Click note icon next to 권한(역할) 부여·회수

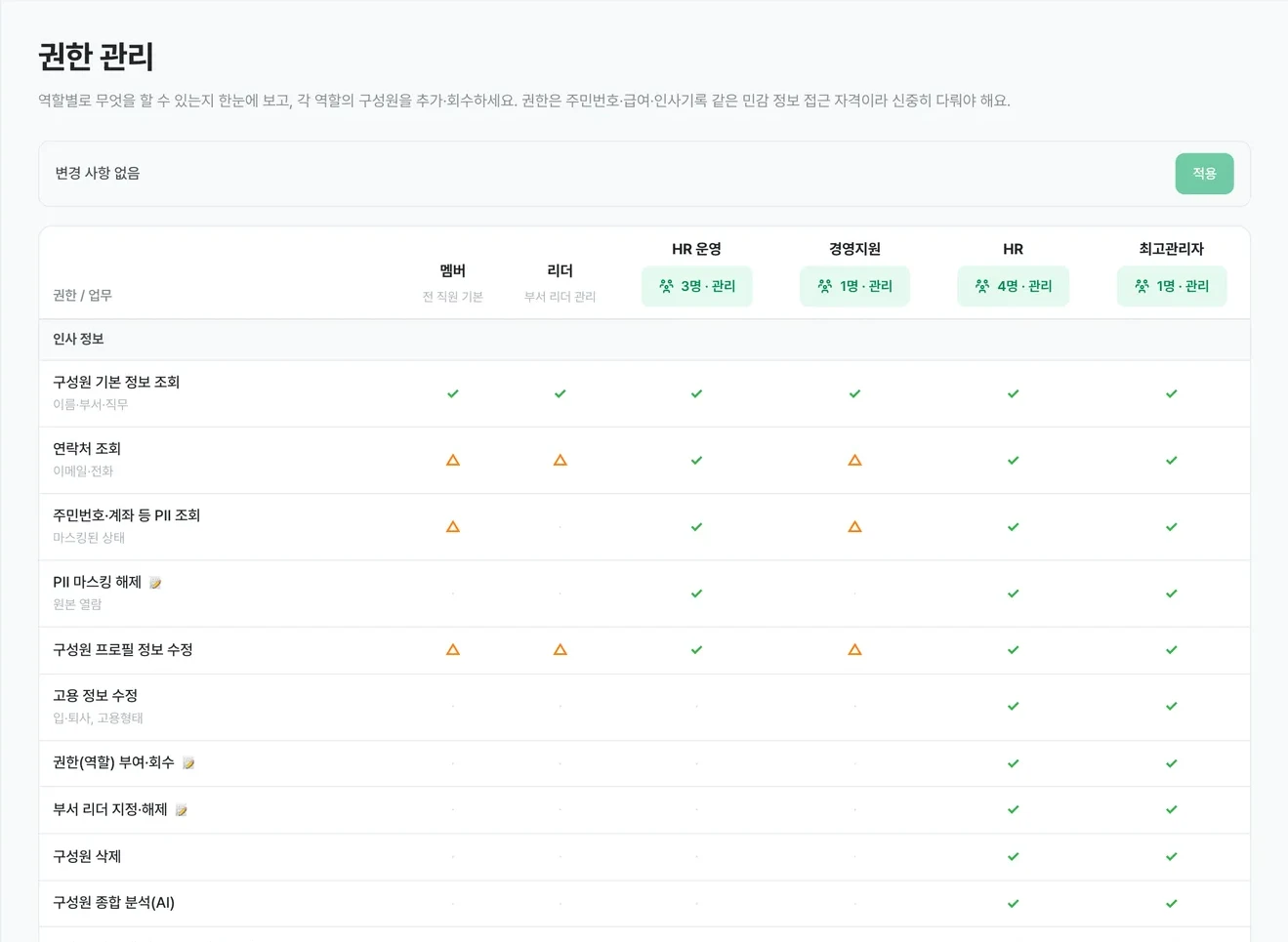[x=188, y=763]
